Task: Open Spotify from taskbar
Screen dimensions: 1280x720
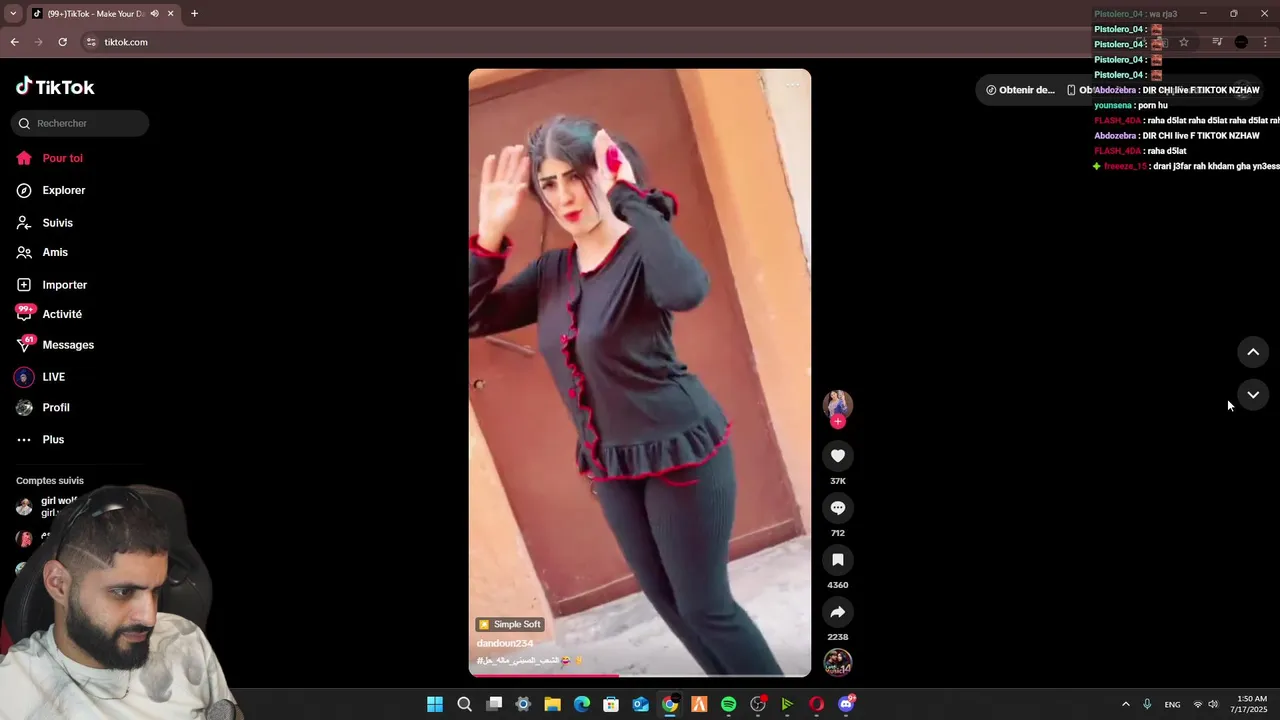Action: pos(729,704)
